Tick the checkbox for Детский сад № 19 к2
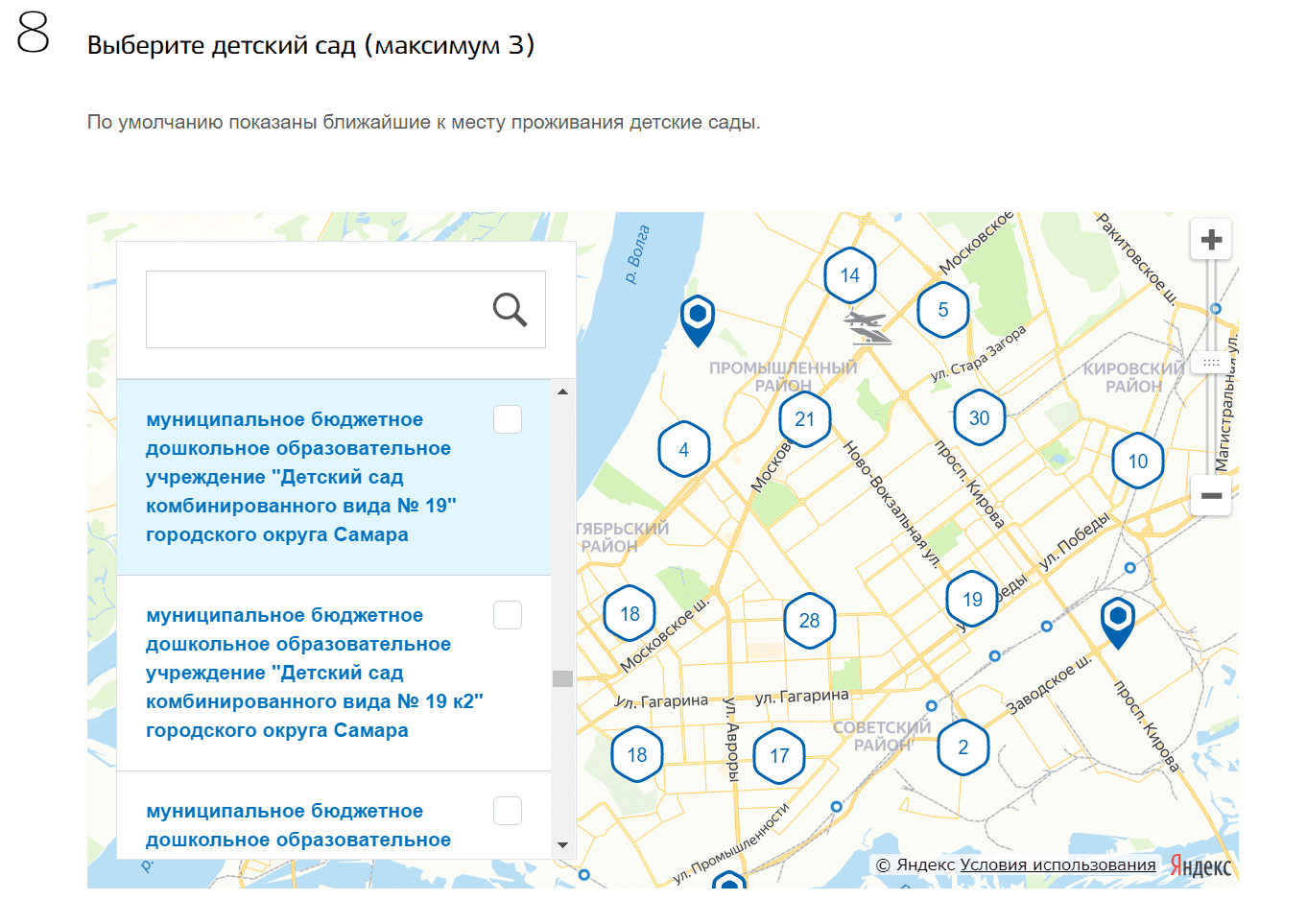Image resolution: width=1307 pixels, height=924 pixels. pyautogui.click(x=508, y=615)
